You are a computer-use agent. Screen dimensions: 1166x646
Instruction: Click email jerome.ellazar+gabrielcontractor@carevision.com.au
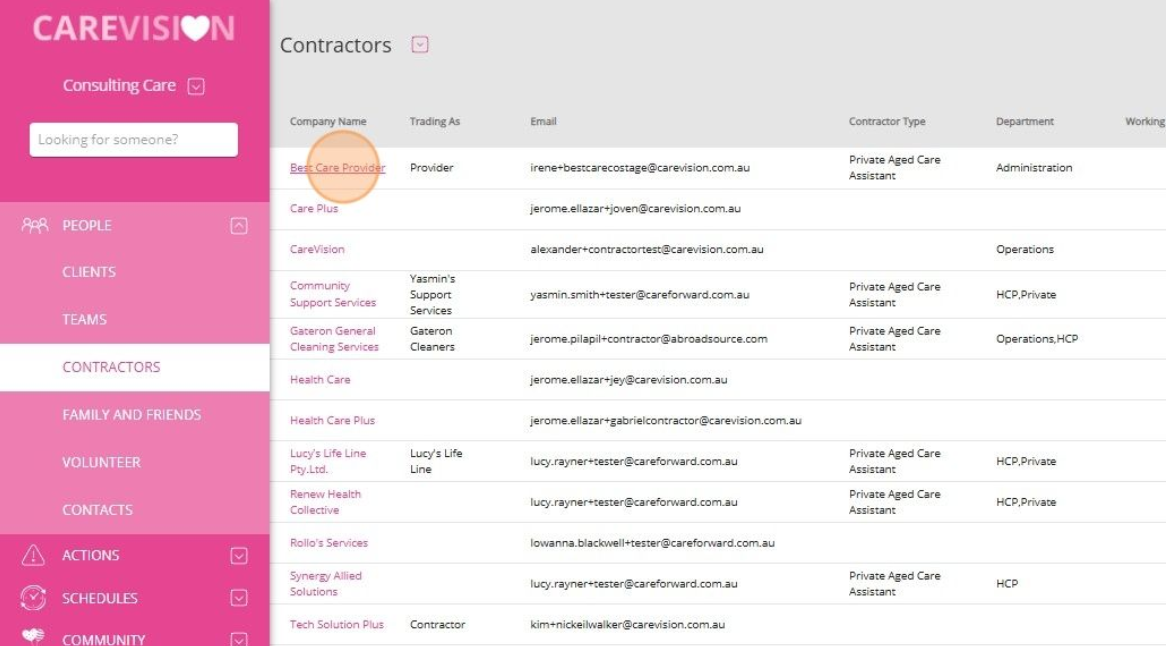click(x=666, y=421)
